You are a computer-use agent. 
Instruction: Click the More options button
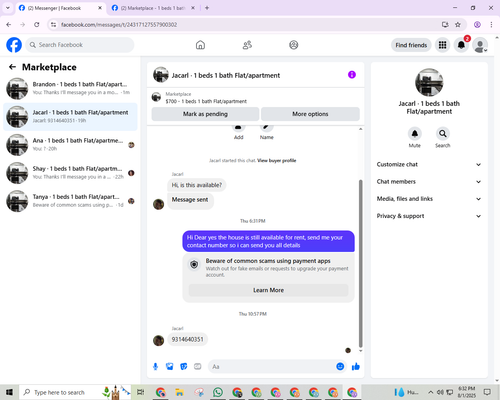click(310, 114)
